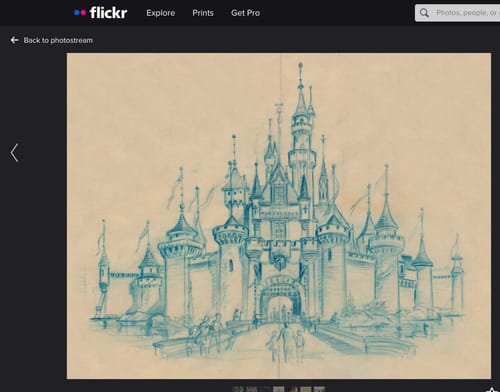Focus the Photos, people search field
Image resolution: width=500 pixels, height=392 pixels.
pos(457,13)
